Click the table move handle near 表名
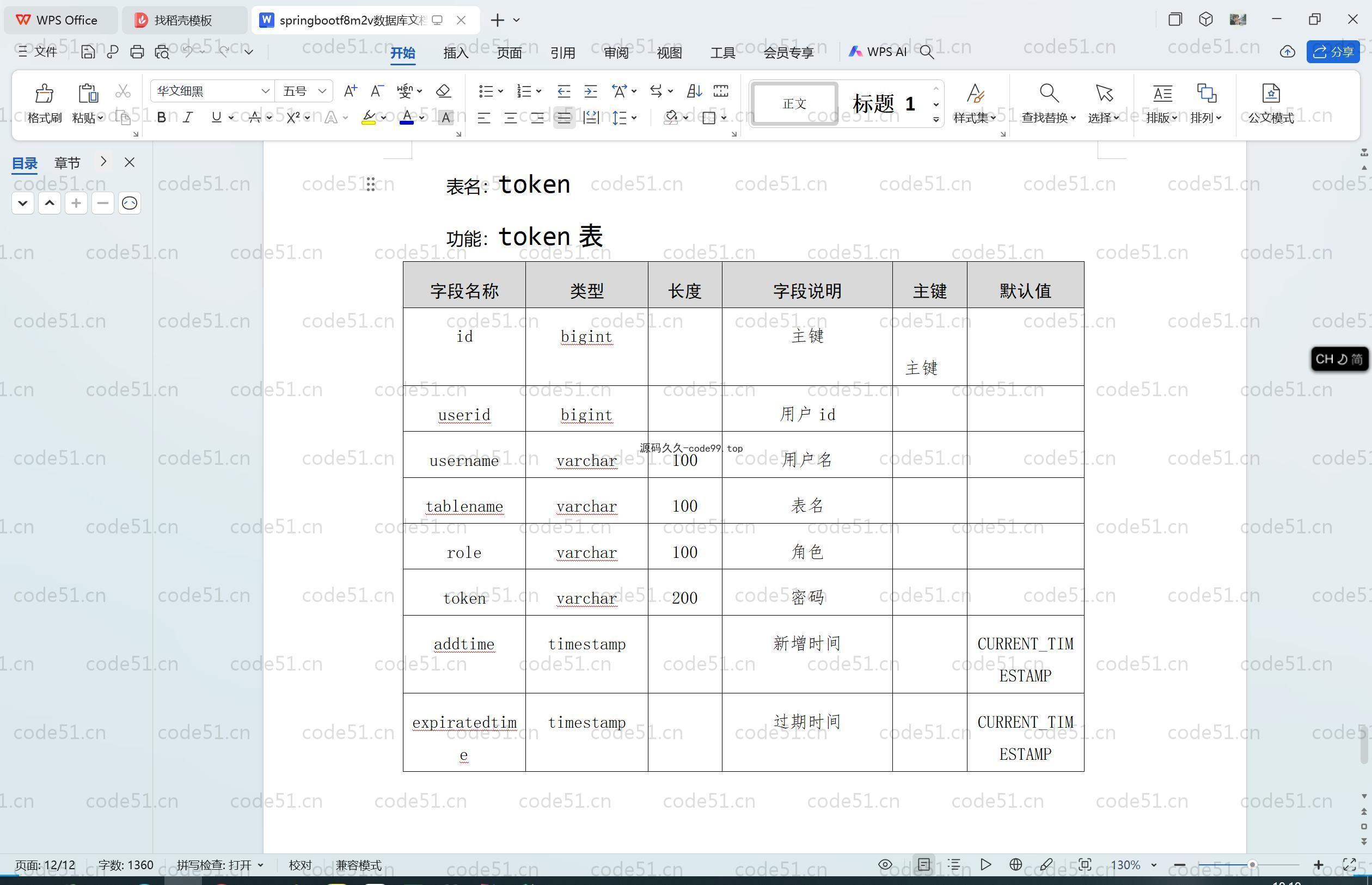This screenshot has height=885, width=1372. pyautogui.click(x=371, y=185)
